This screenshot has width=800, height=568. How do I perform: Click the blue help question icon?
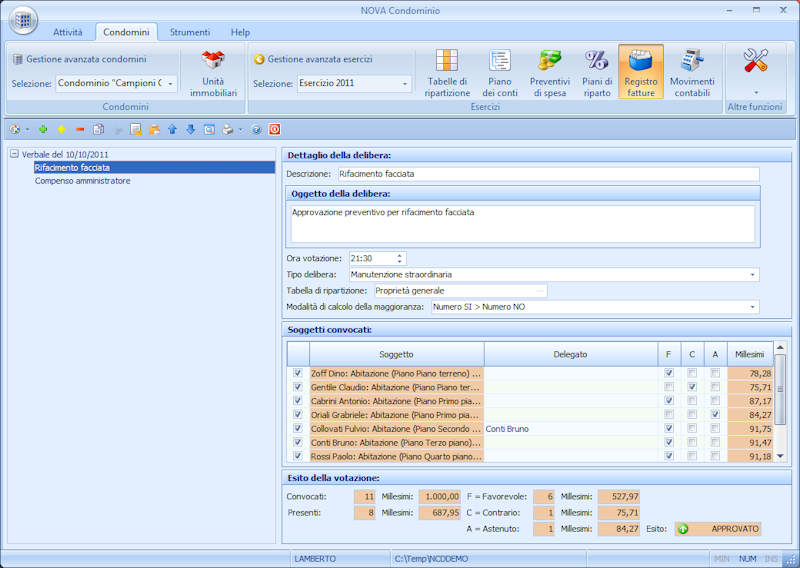click(257, 130)
